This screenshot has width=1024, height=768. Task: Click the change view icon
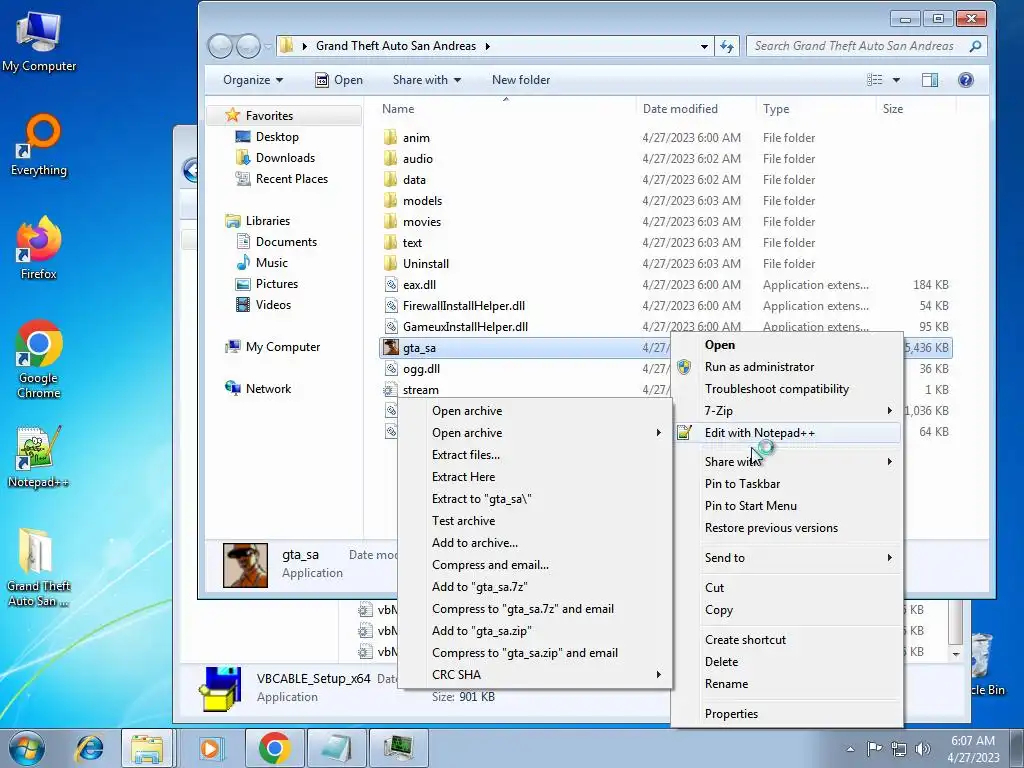pos(874,80)
